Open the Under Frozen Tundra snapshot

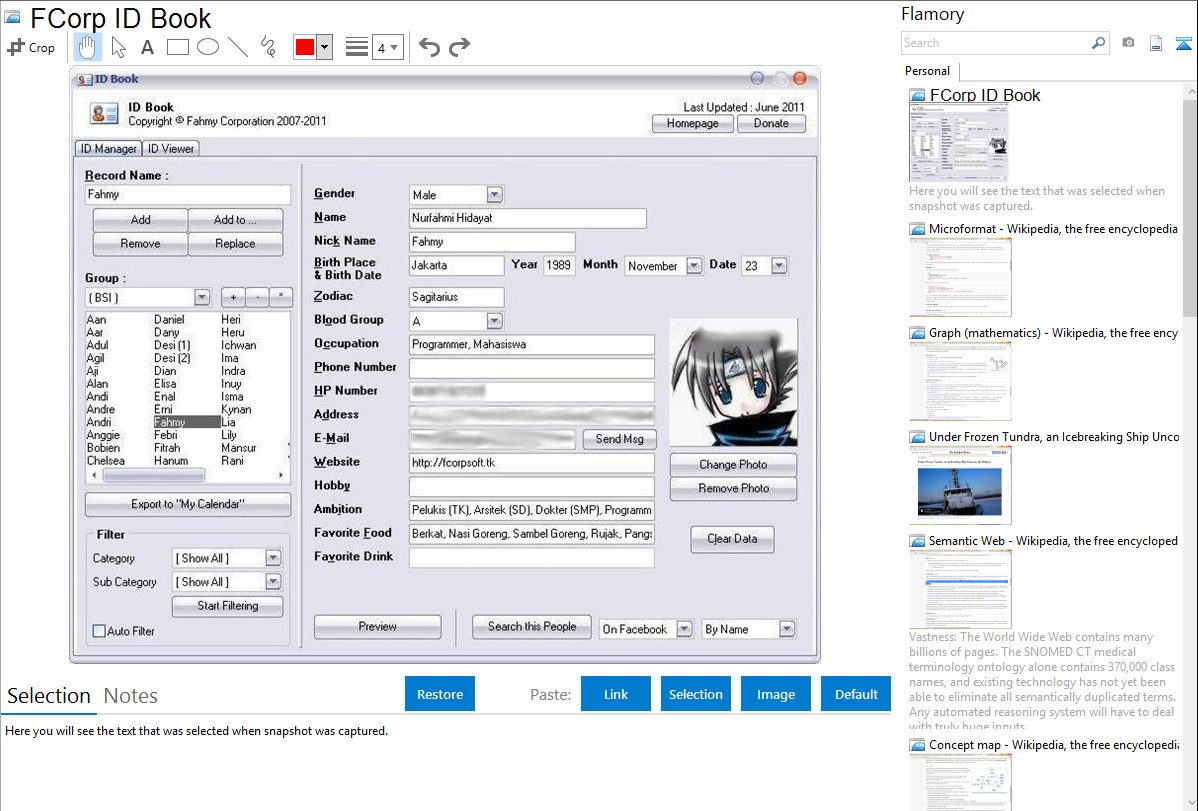pos(960,485)
